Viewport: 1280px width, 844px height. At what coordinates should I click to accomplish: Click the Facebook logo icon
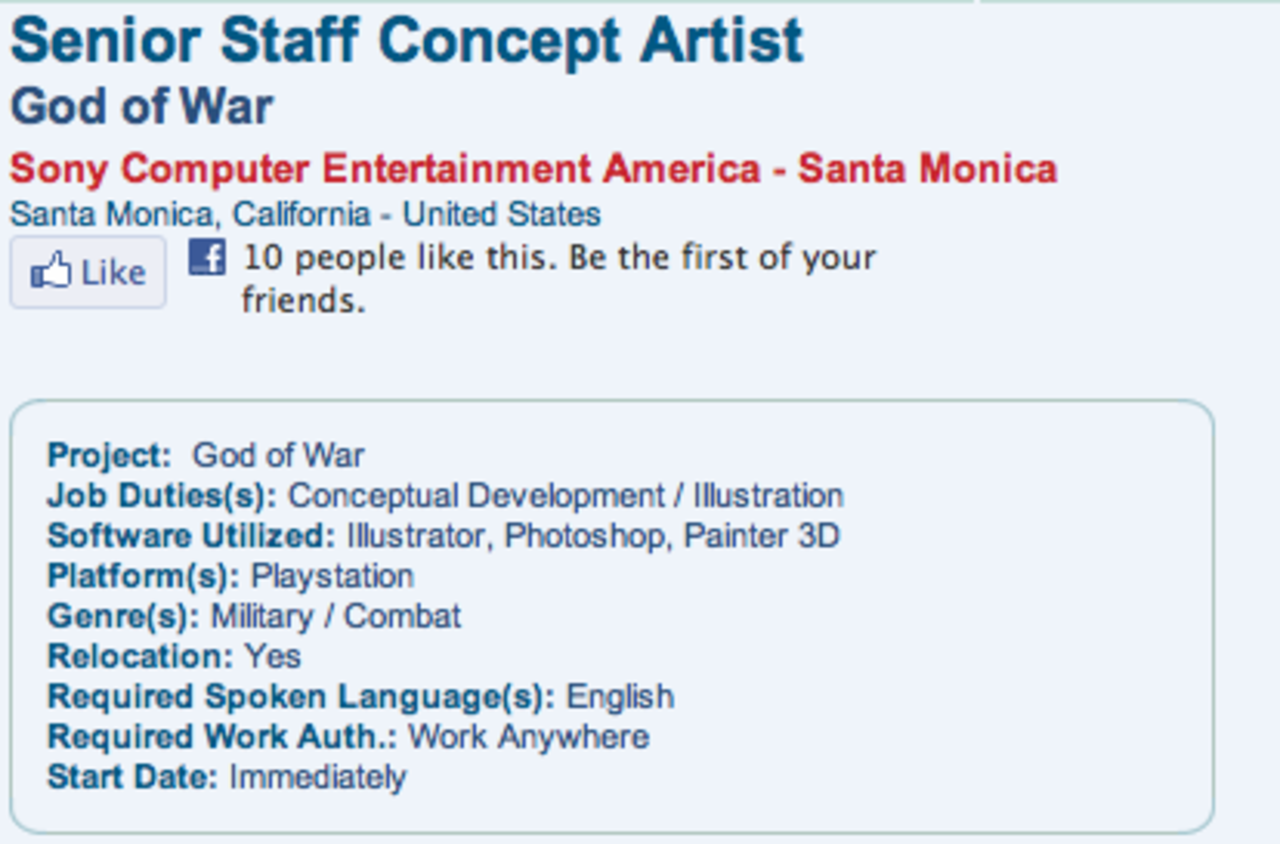[207, 258]
